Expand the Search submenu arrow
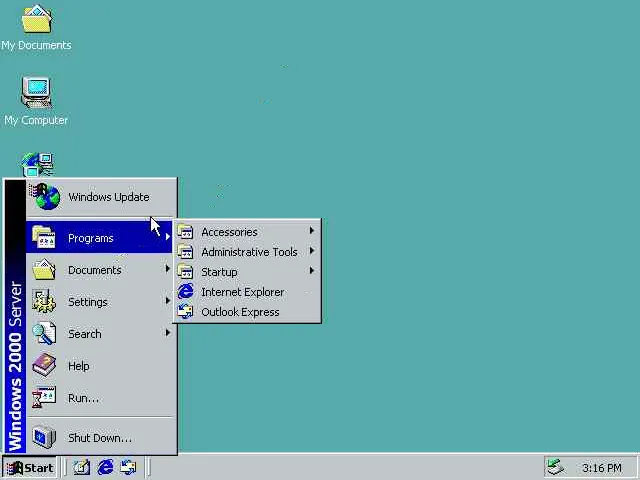The height and width of the screenshot is (480, 640). pos(168,333)
